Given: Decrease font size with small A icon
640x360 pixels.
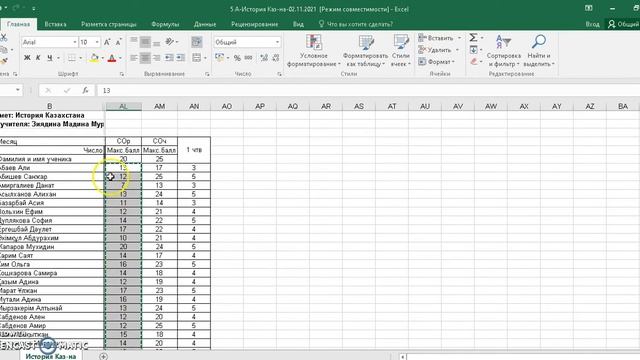Looking at the screenshot, I should click(x=118, y=42).
